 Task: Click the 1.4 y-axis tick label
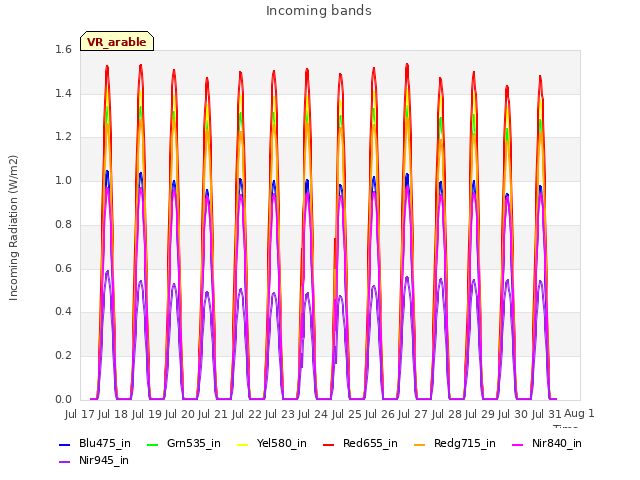63,93
